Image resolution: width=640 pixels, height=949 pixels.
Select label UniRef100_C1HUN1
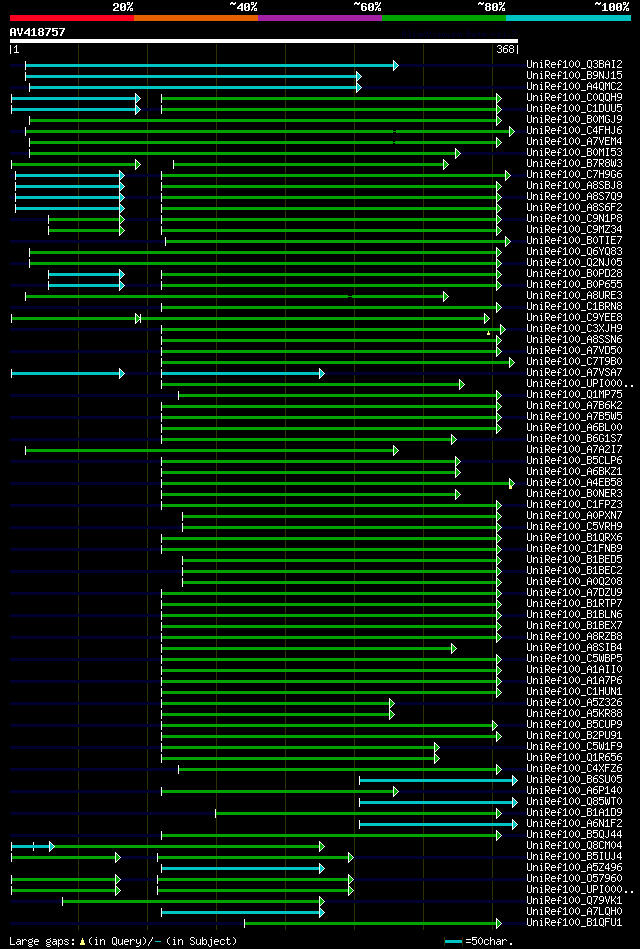point(575,691)
